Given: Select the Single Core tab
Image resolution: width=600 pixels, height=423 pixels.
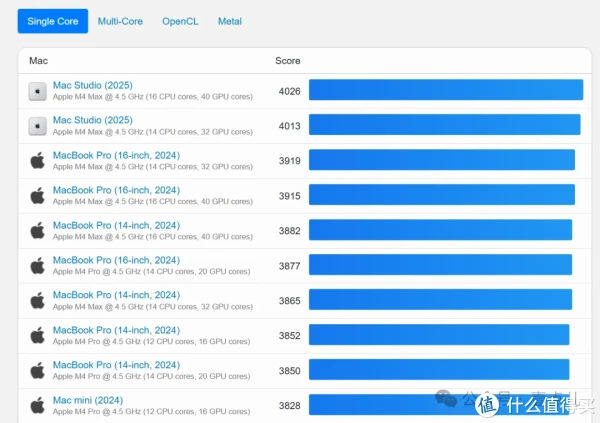Looking at the screenshot, I should point(52,21).
